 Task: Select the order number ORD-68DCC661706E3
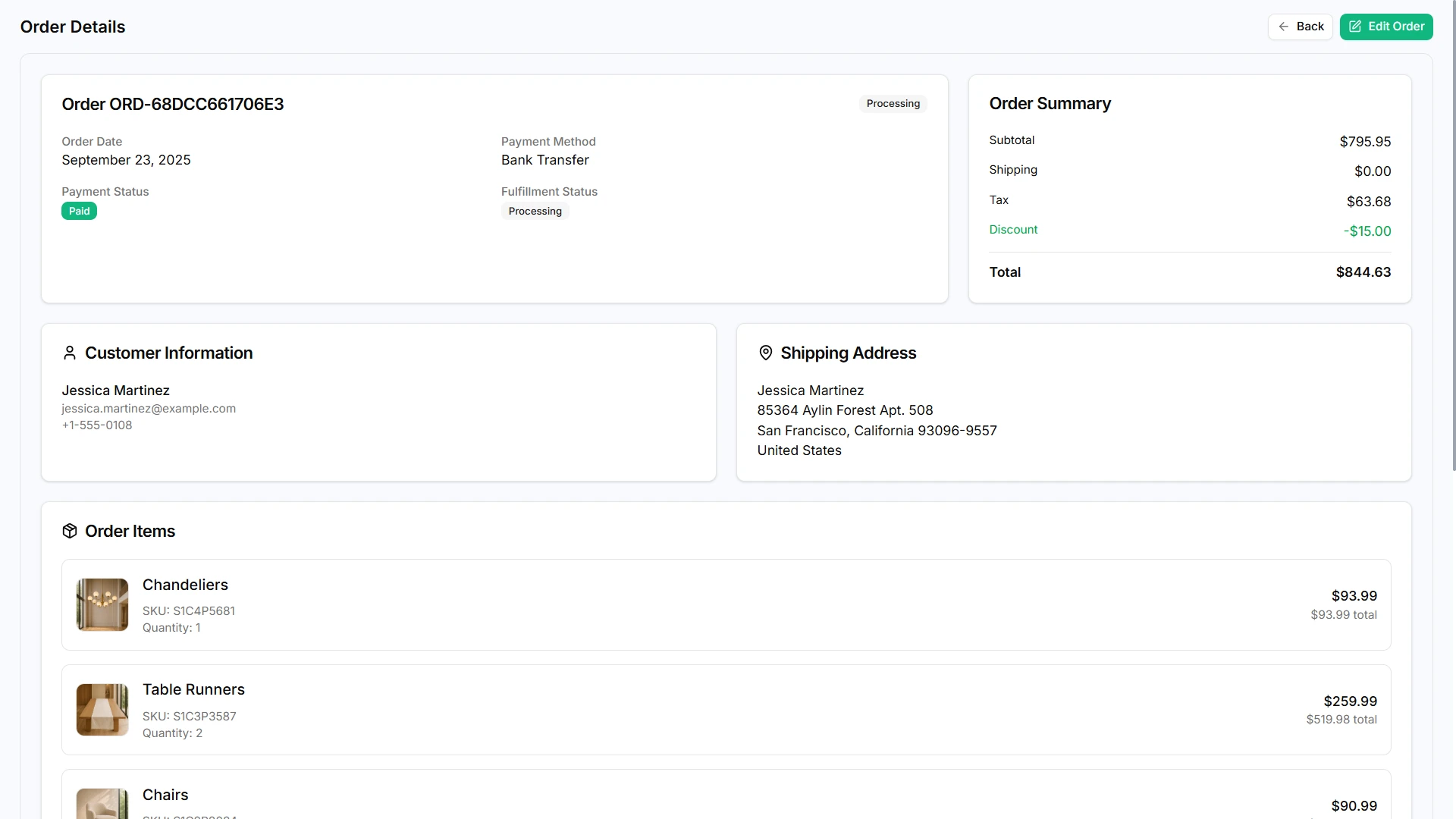196,104
